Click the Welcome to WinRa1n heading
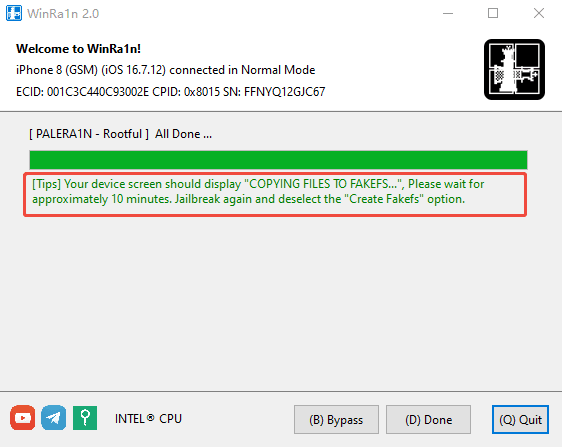562x447 pixels. tap(78, 49)
